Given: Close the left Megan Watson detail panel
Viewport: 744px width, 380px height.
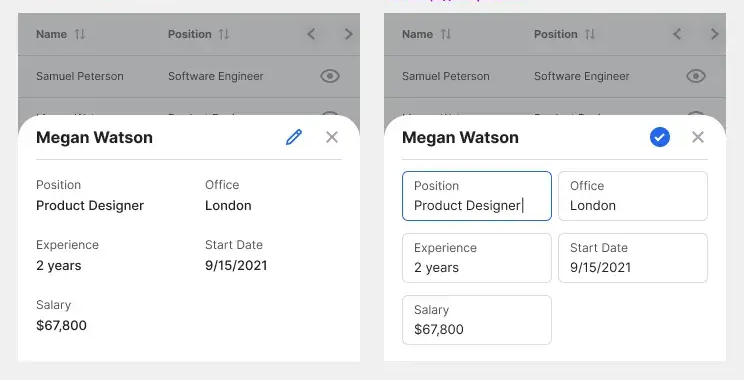Looking at the screenshot, I should [332, 137].
